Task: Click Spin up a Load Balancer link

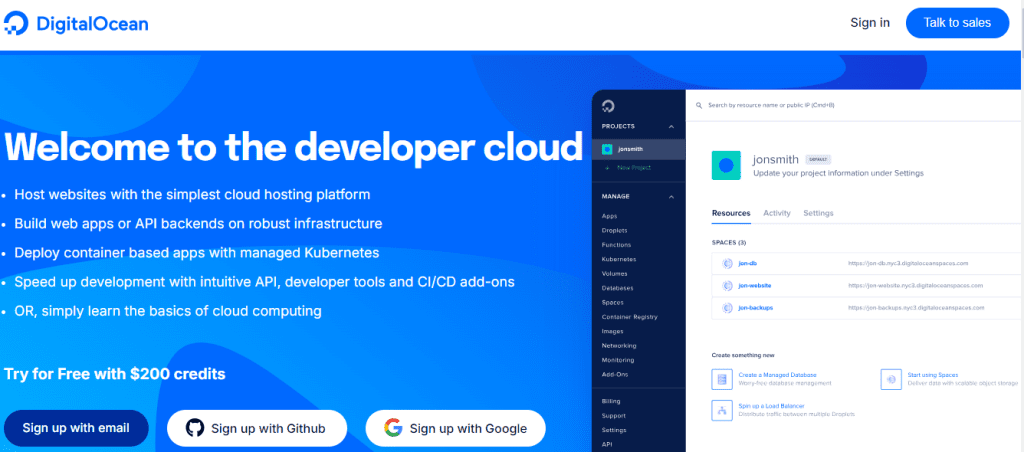Action: pos(771,406)
